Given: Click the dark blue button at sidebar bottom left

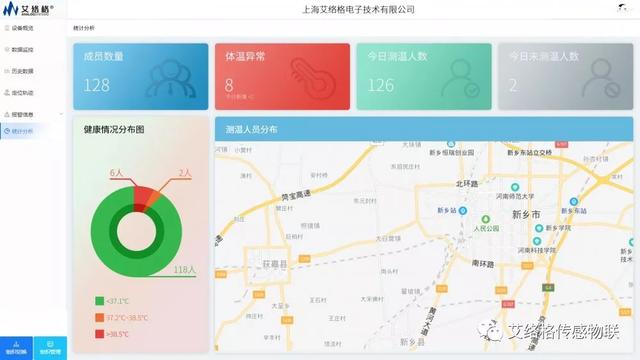Looking at the screenshot, I should [x=16, y=348].
